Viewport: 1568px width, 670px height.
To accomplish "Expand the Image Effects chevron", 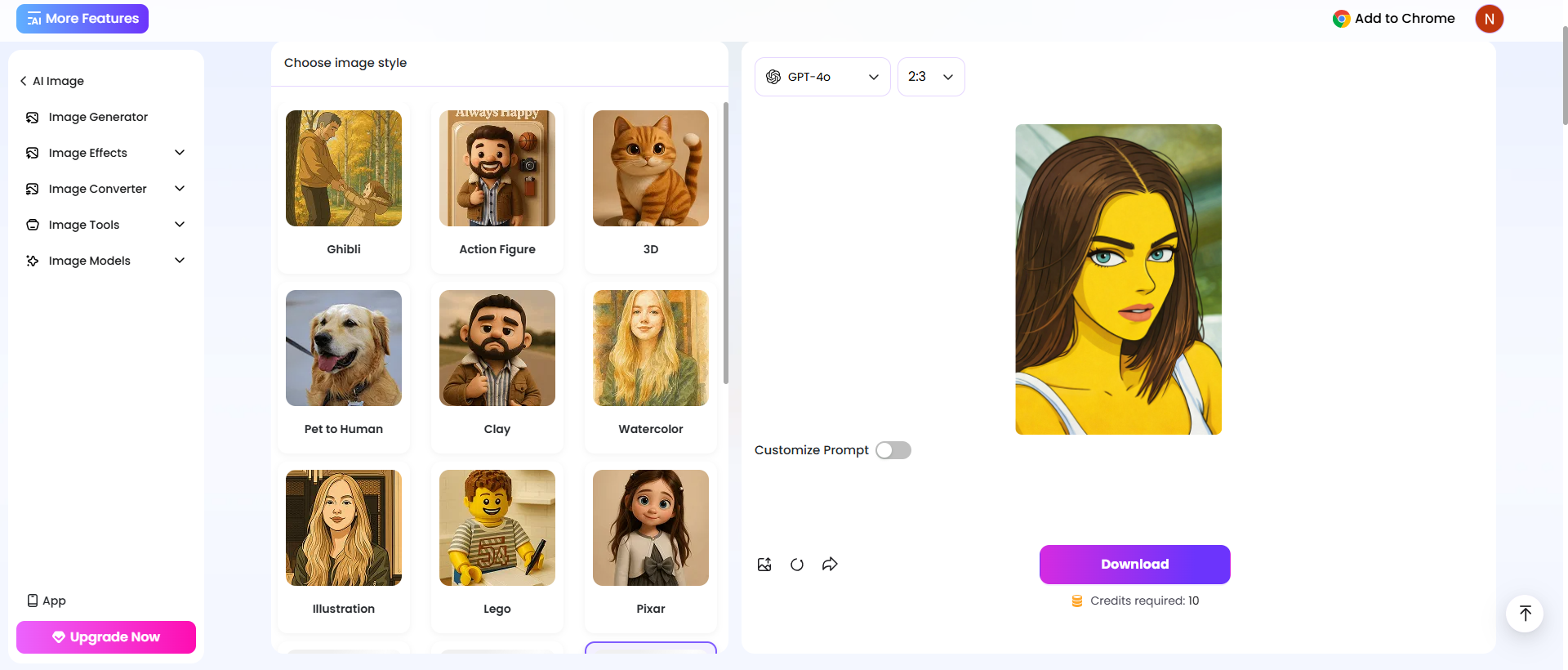I will coord(180,153).
